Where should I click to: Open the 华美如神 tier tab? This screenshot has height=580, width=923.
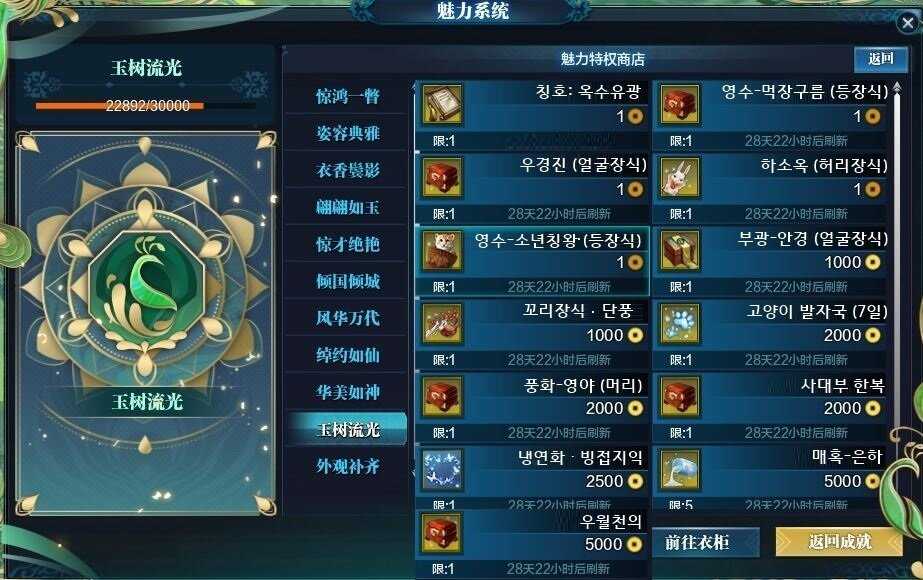(347, 392)
